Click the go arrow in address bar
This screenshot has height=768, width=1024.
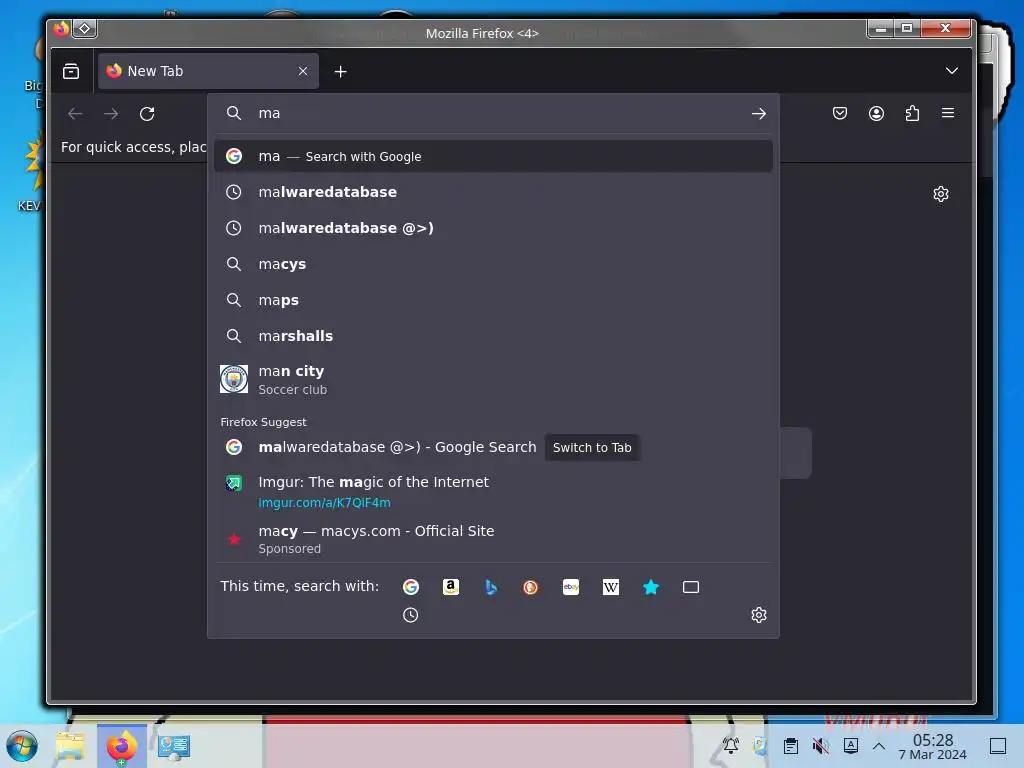tap(758, 114)
